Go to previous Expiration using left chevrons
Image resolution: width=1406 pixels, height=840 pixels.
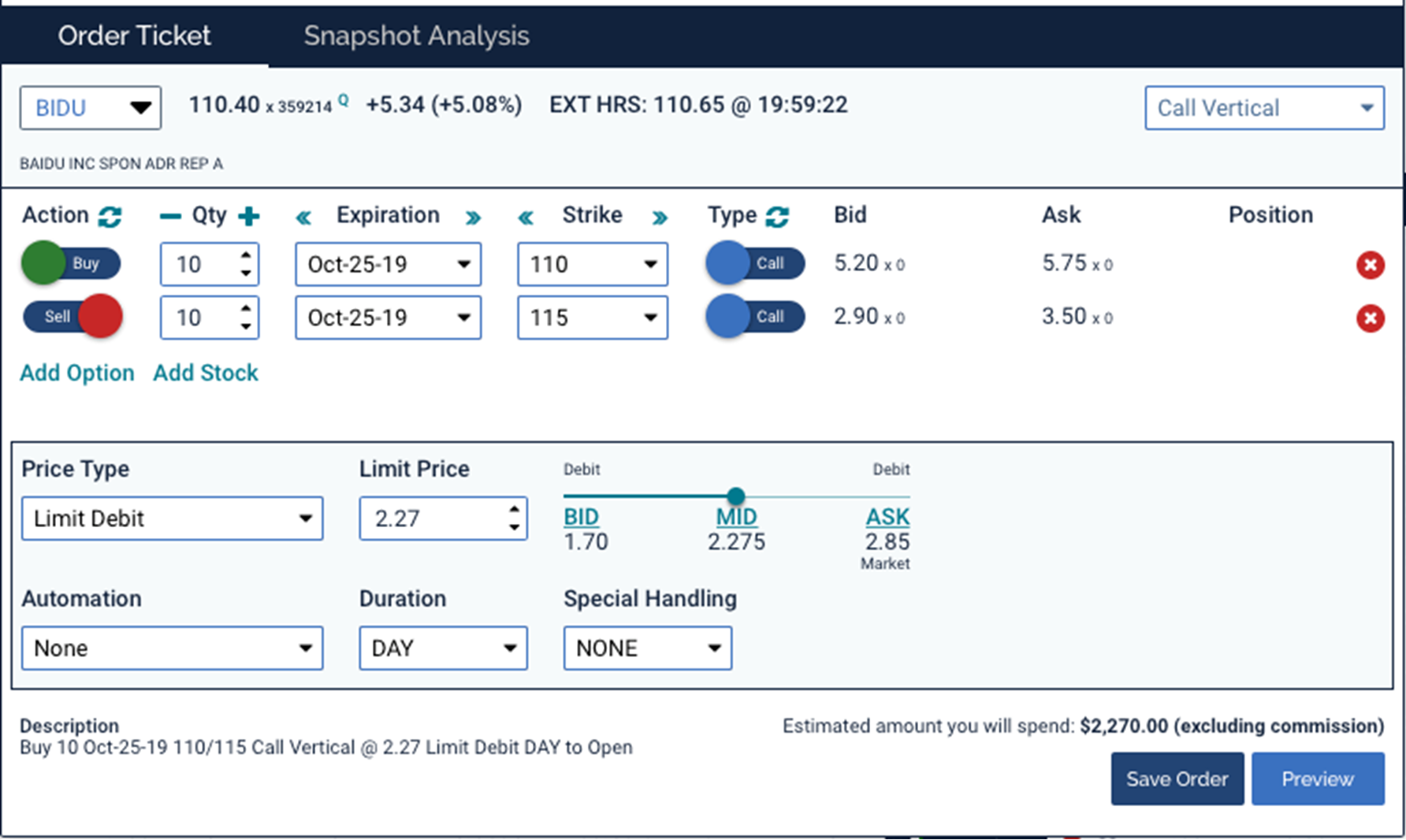(303, 217)
